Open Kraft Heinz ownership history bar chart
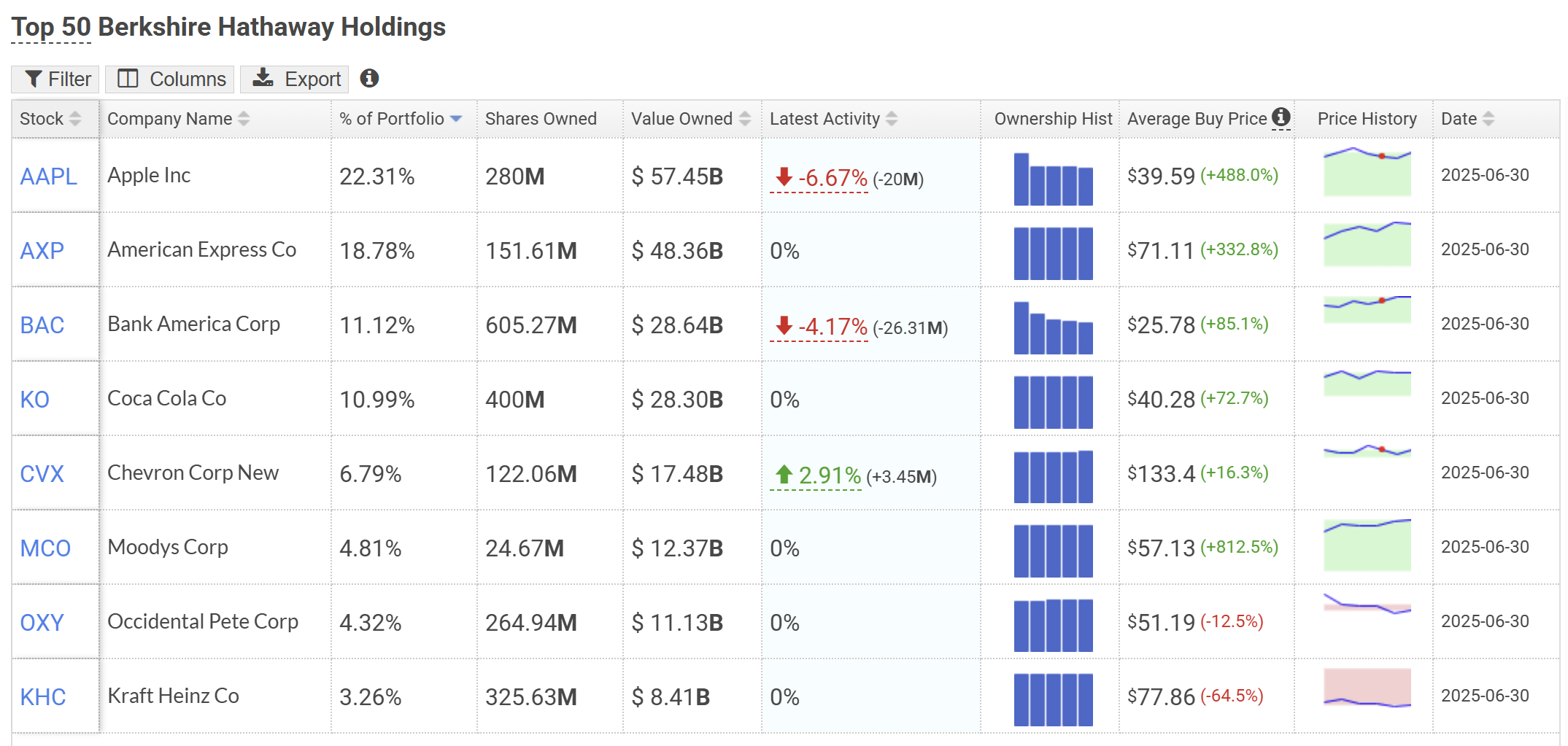This screenshot has width=1568, height=746. [x=1053, y=699]
